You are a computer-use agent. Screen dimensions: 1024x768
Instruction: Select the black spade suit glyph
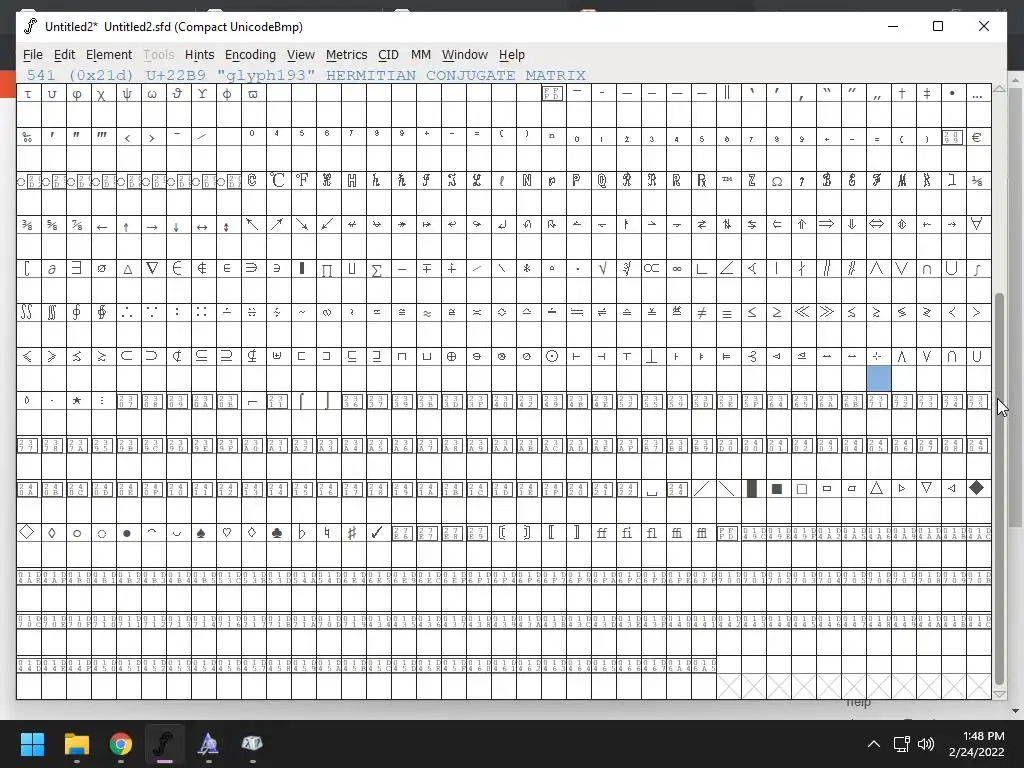[201, 533]
